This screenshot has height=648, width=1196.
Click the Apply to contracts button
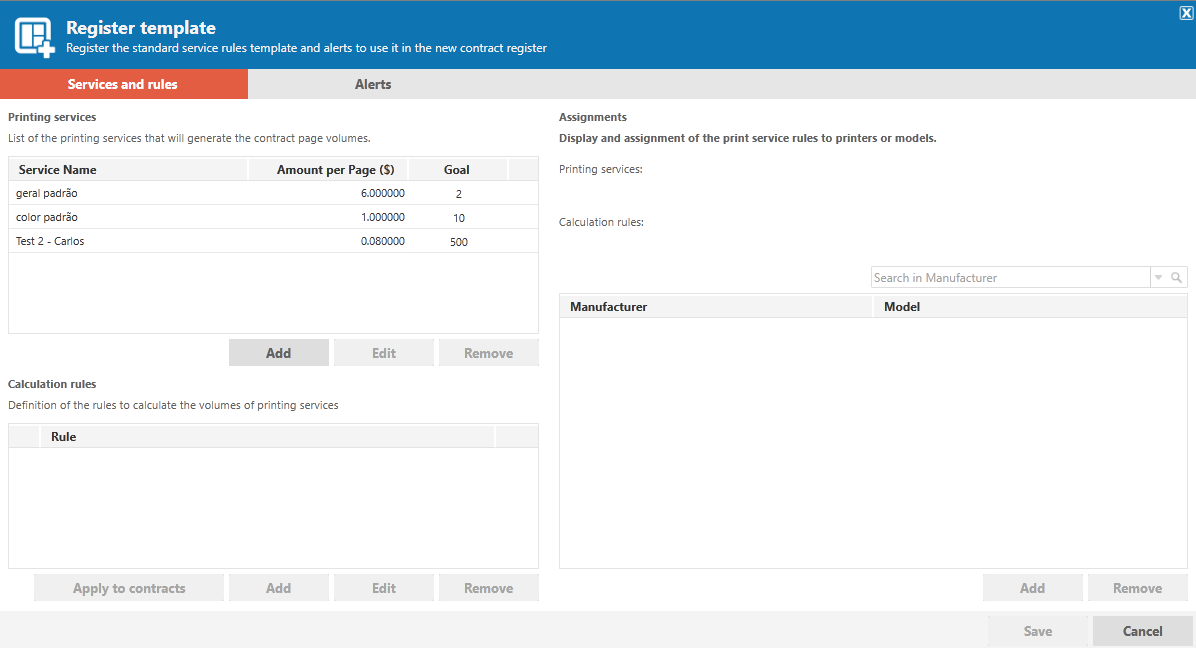tap(129, 588)
